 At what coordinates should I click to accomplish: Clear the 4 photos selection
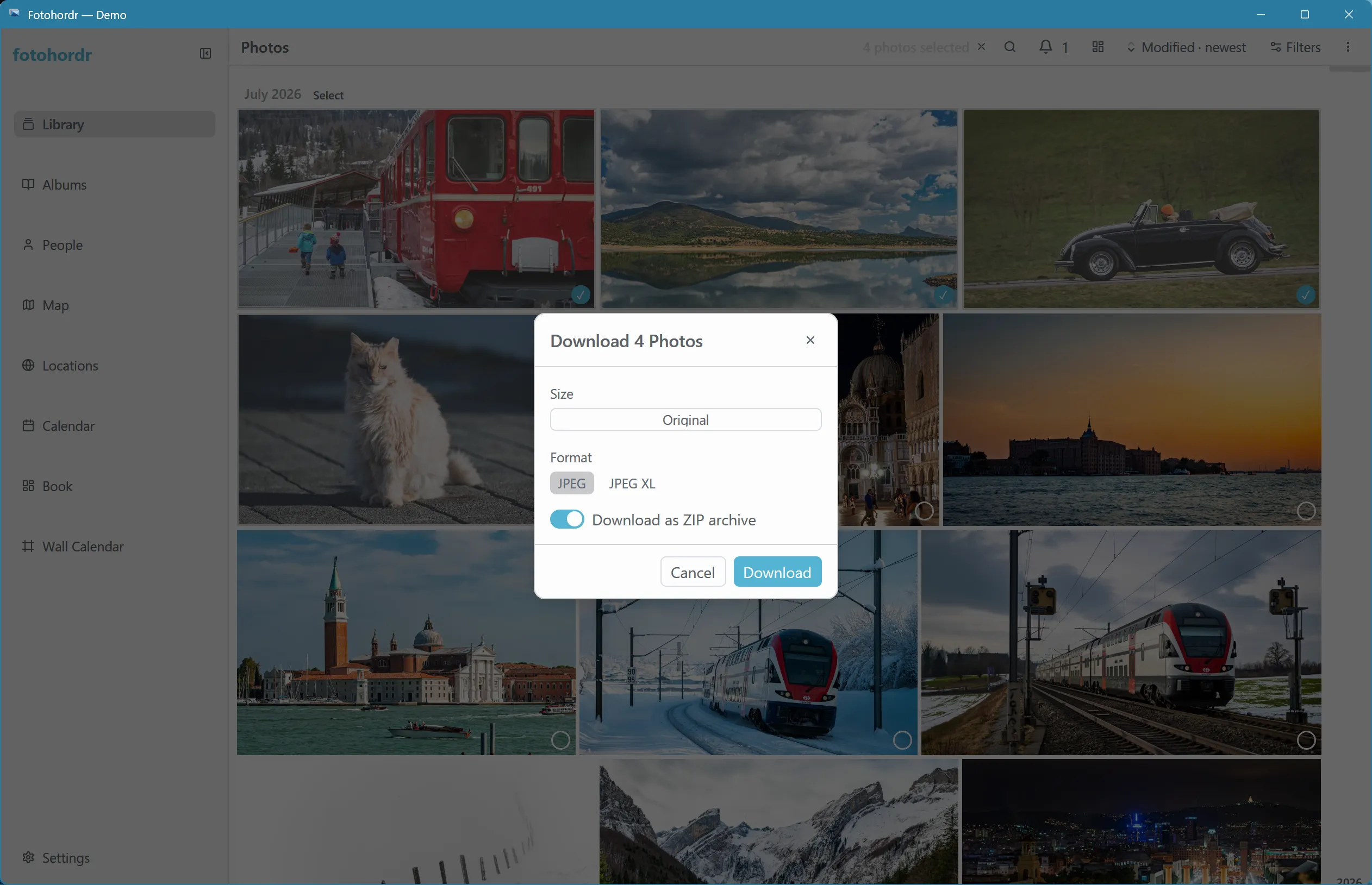point(982,47)
